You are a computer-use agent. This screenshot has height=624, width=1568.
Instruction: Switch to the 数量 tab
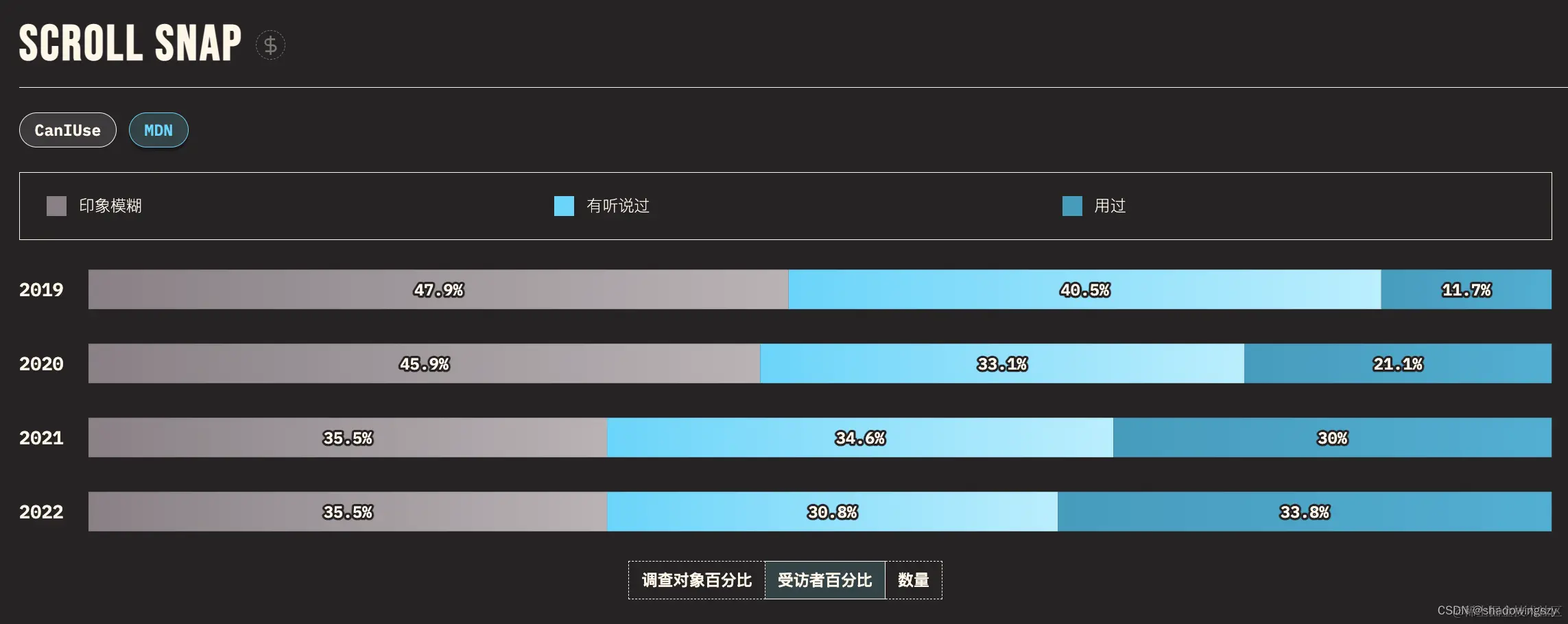click(914, 579)
